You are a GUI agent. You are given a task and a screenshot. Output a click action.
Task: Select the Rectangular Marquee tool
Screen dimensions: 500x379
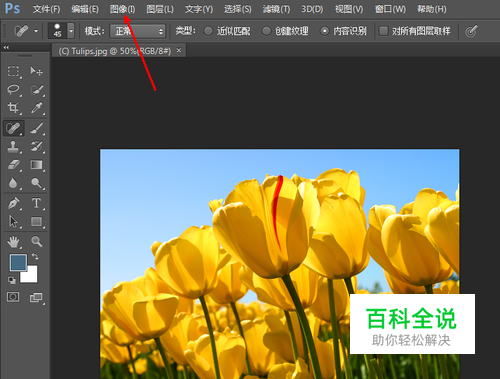tap(13, 71)
